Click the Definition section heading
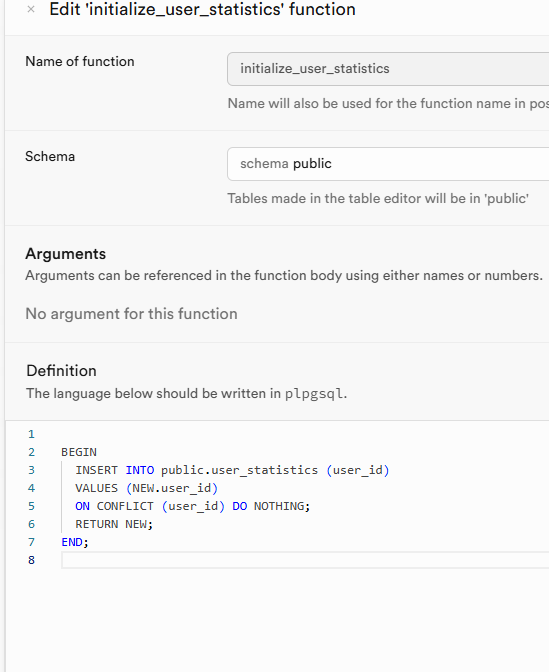 pos(61,371)
